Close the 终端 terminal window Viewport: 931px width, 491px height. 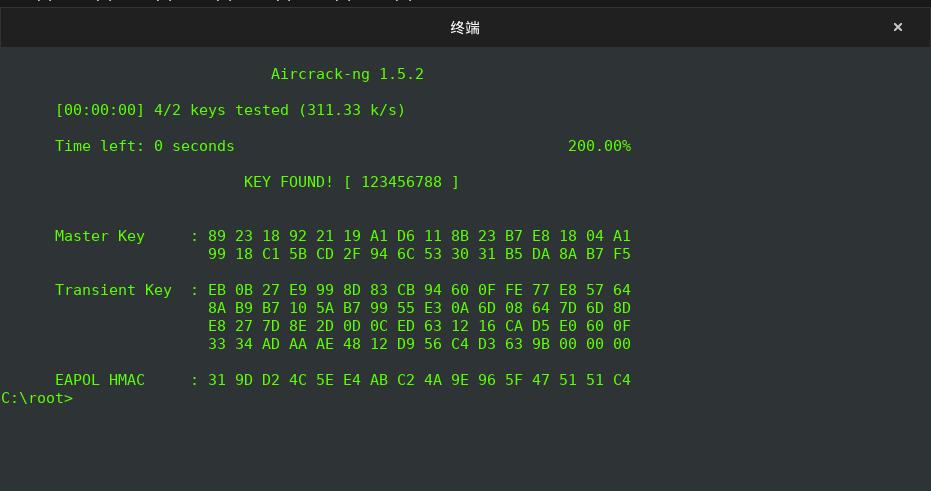pyautogui.click(x=897, y=27)
